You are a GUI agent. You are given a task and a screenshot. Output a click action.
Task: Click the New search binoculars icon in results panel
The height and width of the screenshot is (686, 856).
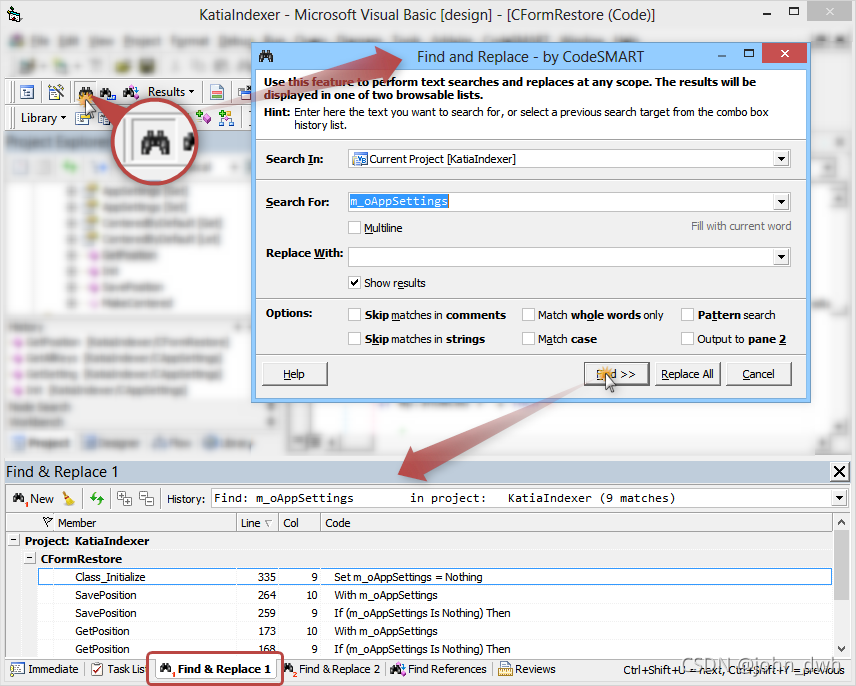coord(20,498)
